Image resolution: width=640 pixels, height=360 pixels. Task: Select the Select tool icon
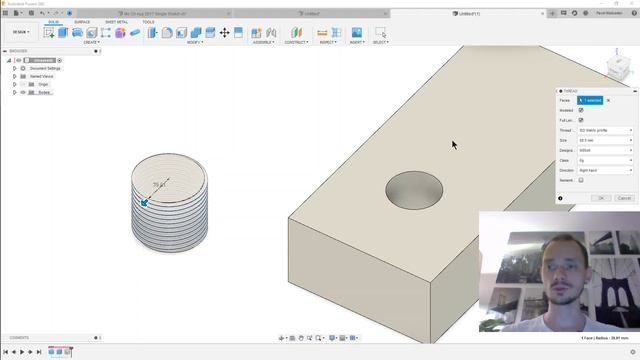(x=380, y=33)
